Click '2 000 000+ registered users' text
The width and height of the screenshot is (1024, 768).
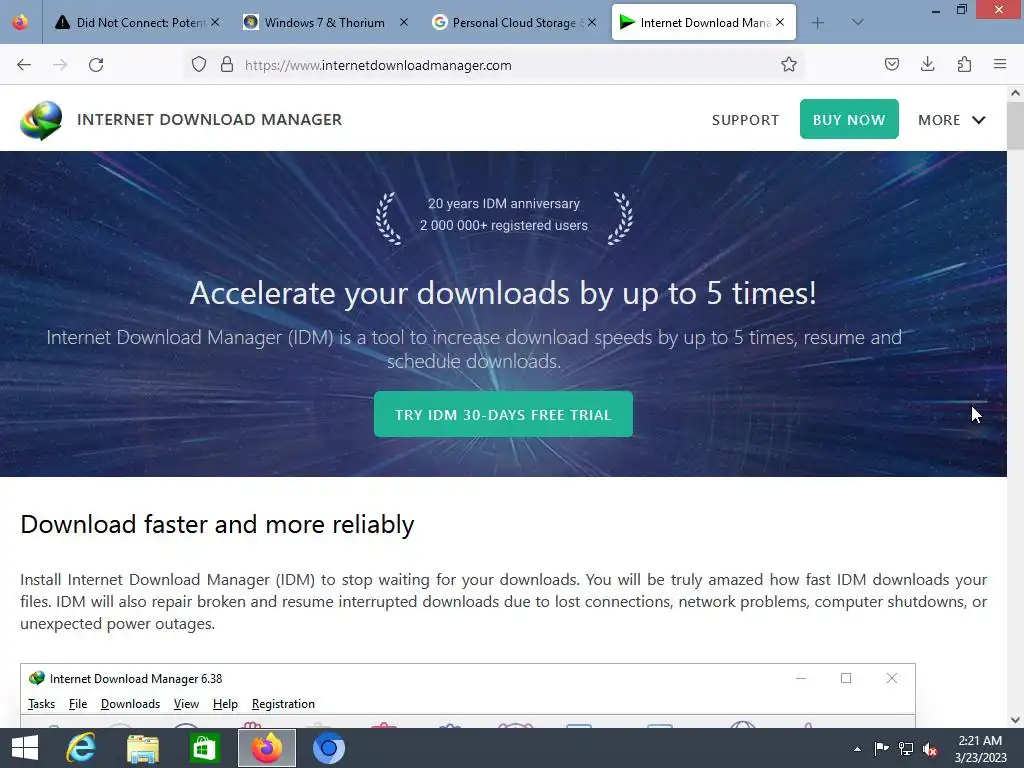[x=504, y=225]
